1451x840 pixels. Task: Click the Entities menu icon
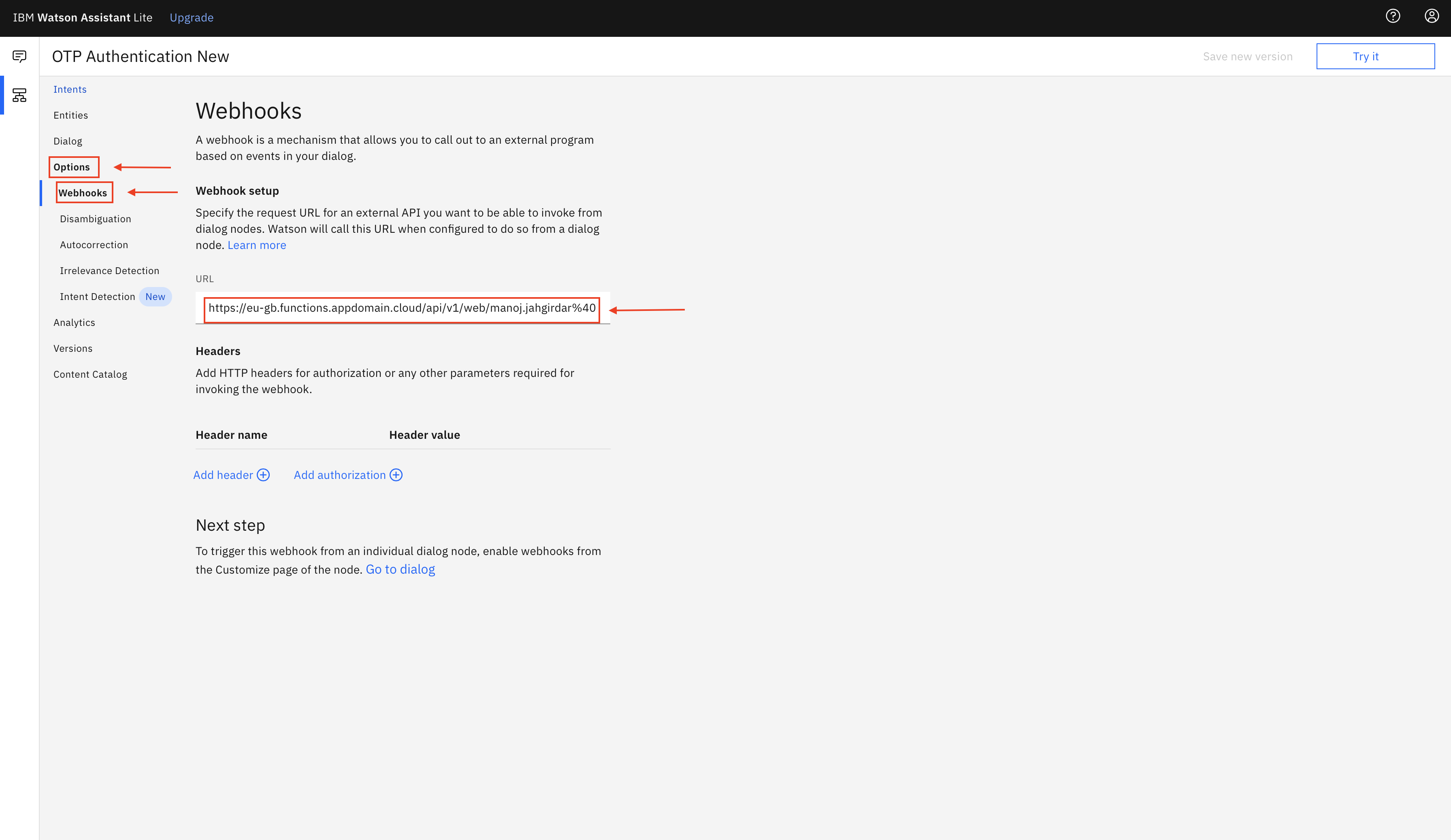pyautogui.click(x=70, y=115)
